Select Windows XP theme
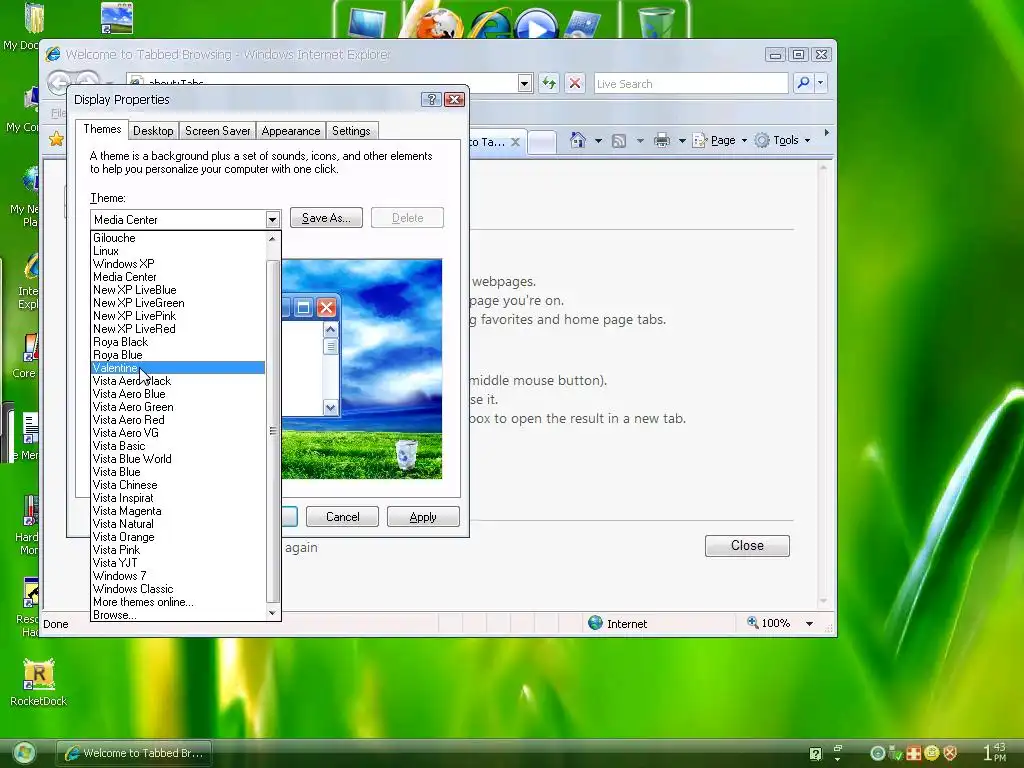The width and height of the screenshot is (1024, 768). point(178,264)
